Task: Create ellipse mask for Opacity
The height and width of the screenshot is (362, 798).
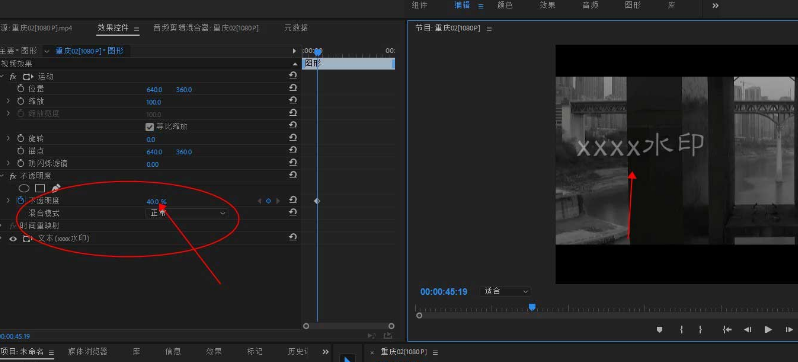Action: pos(24,188)
